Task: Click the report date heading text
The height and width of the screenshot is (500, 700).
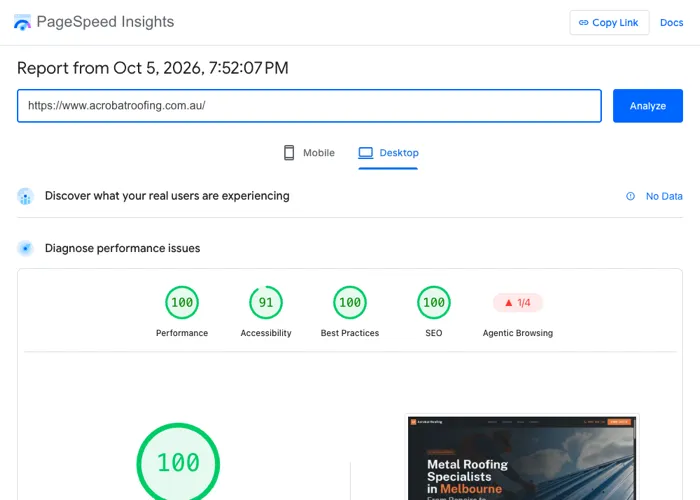Action: tap(153, 68)
